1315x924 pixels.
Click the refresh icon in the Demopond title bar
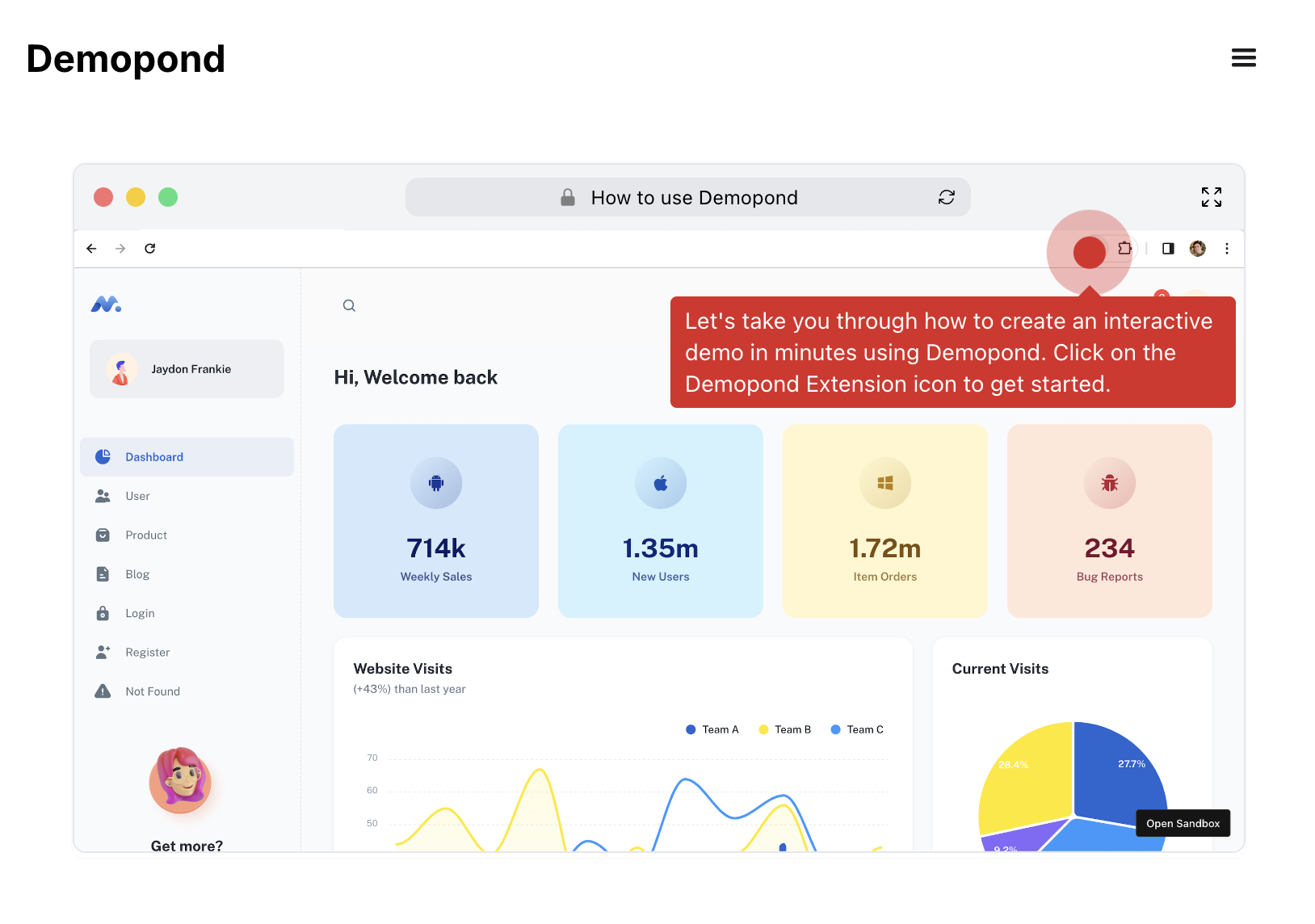(946, 197)
